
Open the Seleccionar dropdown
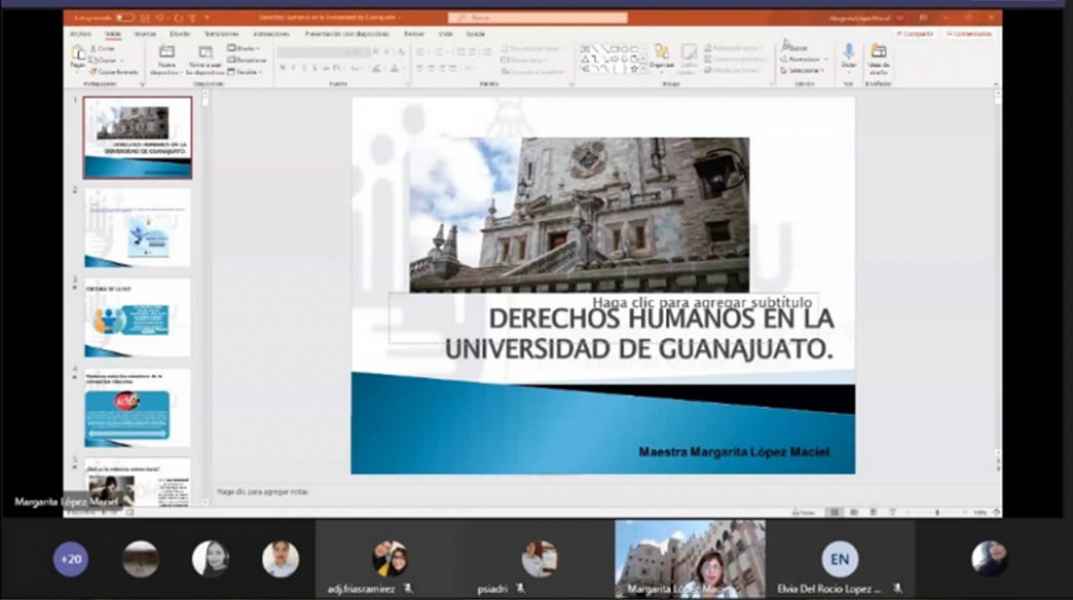pos(803,71)
